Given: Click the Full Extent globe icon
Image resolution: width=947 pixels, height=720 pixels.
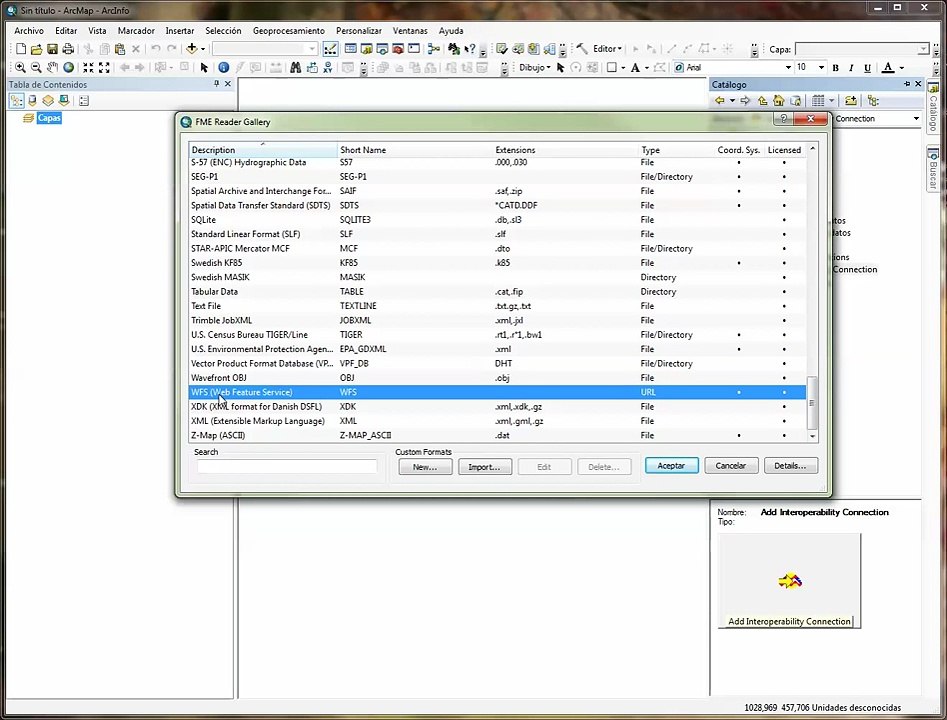Looking at the screenshot, I should click(x=68, y=68).
